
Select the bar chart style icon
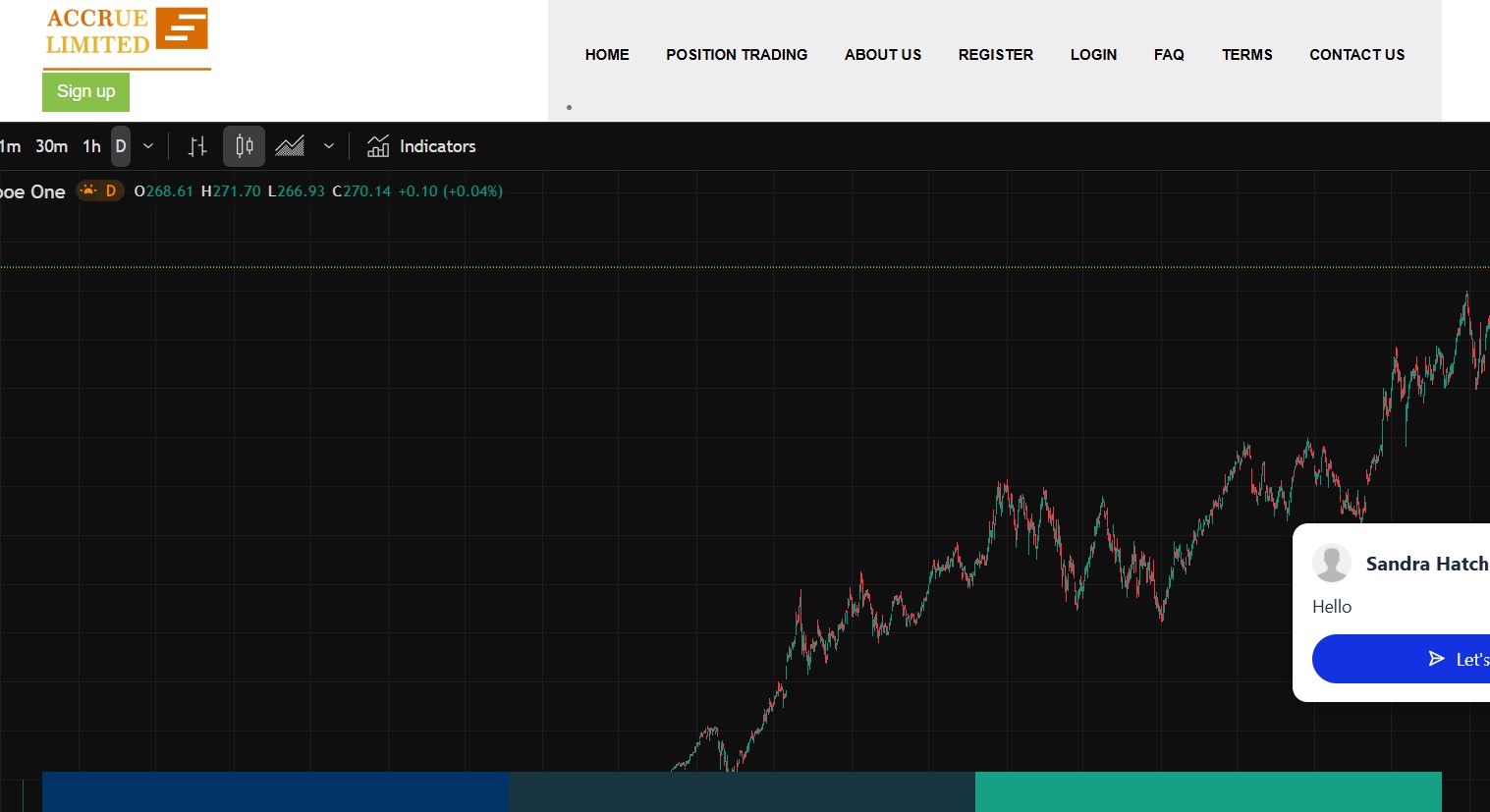tap(197, 145)
